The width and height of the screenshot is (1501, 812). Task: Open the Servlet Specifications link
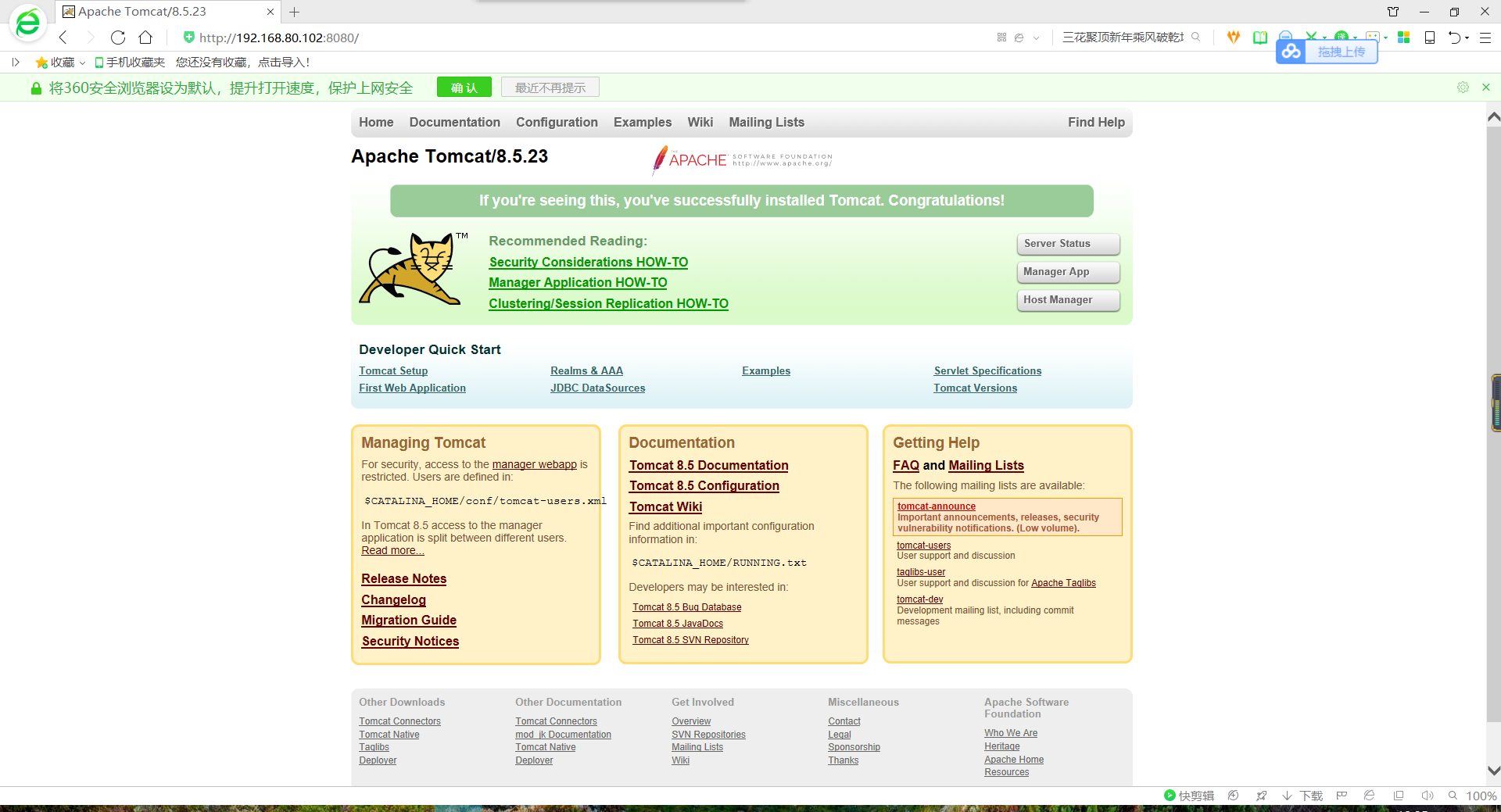click(987, 370)
